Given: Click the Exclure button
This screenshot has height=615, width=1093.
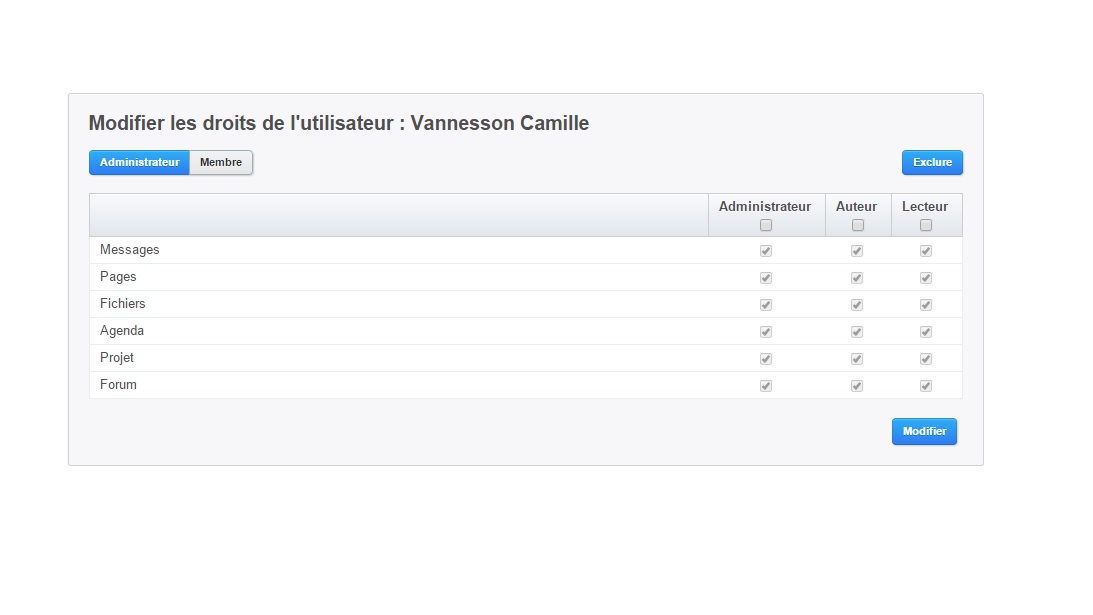Looking at the screenshot, I should [932, 162].
